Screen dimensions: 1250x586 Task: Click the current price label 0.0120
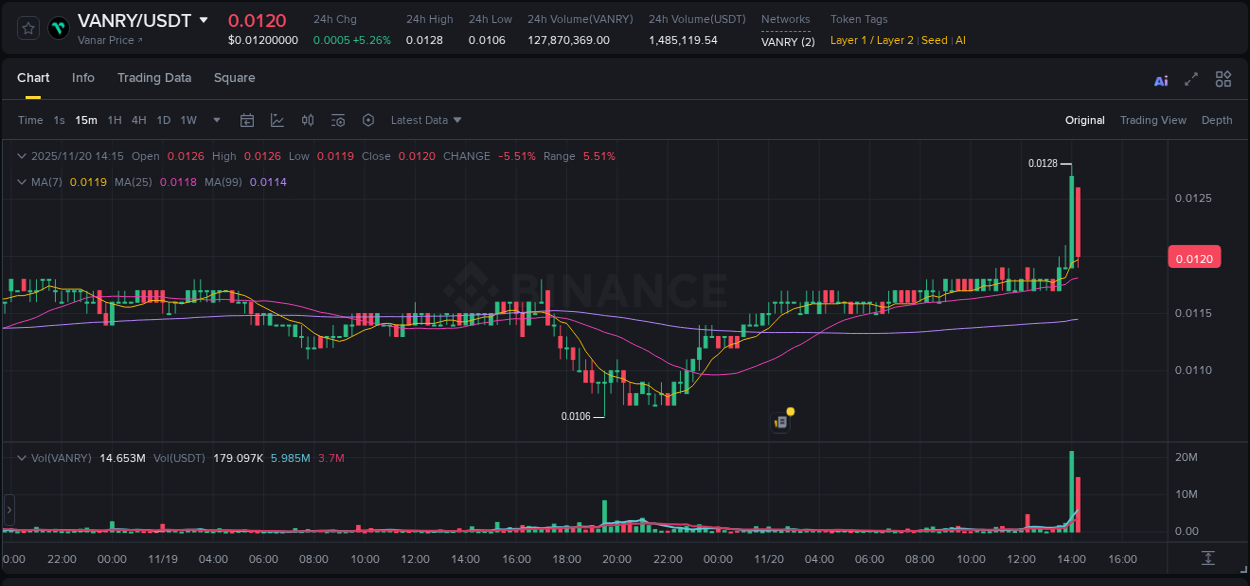tap(1194, 257)
